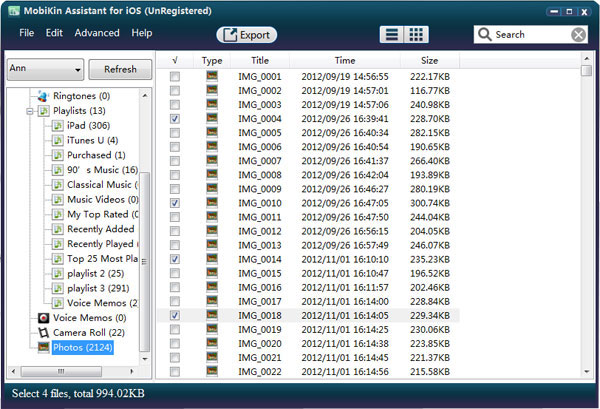600x409 pixels.
Task: Click the Playlists folder icon
Action: point(44,111)
